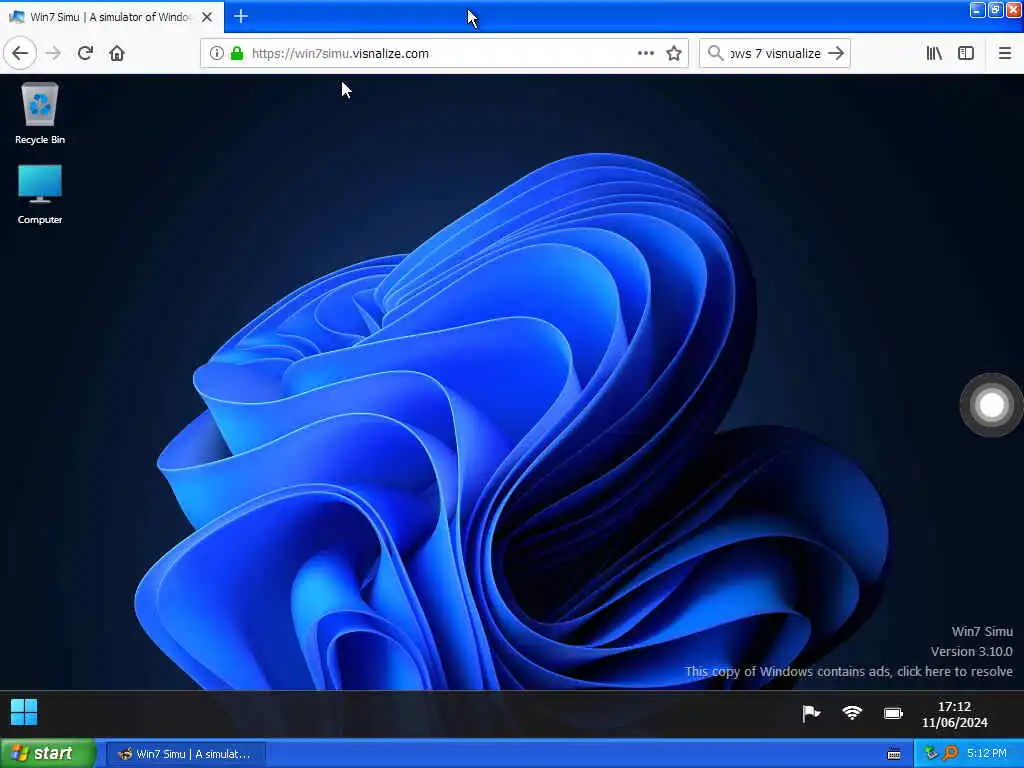
Task: Click the on-screen keyboard tray icon
Action: pyautogui.click(x=894, y=754)
